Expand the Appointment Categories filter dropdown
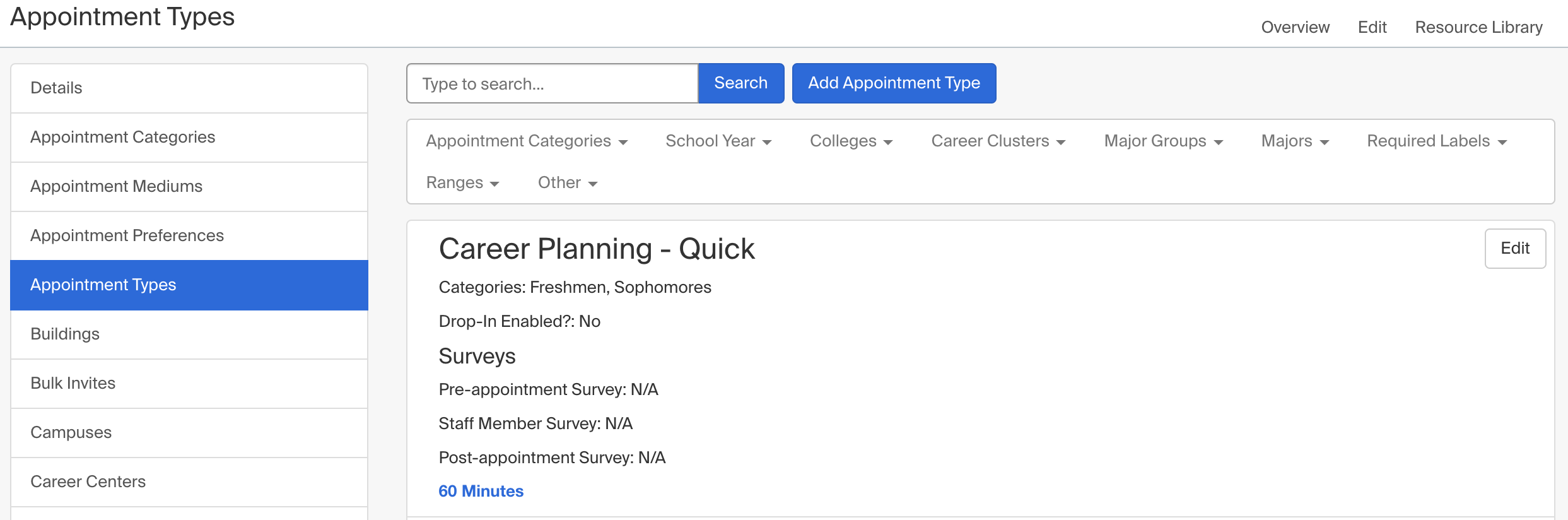The width and height of the screenshot is (1568, 520). pos(527,141)
